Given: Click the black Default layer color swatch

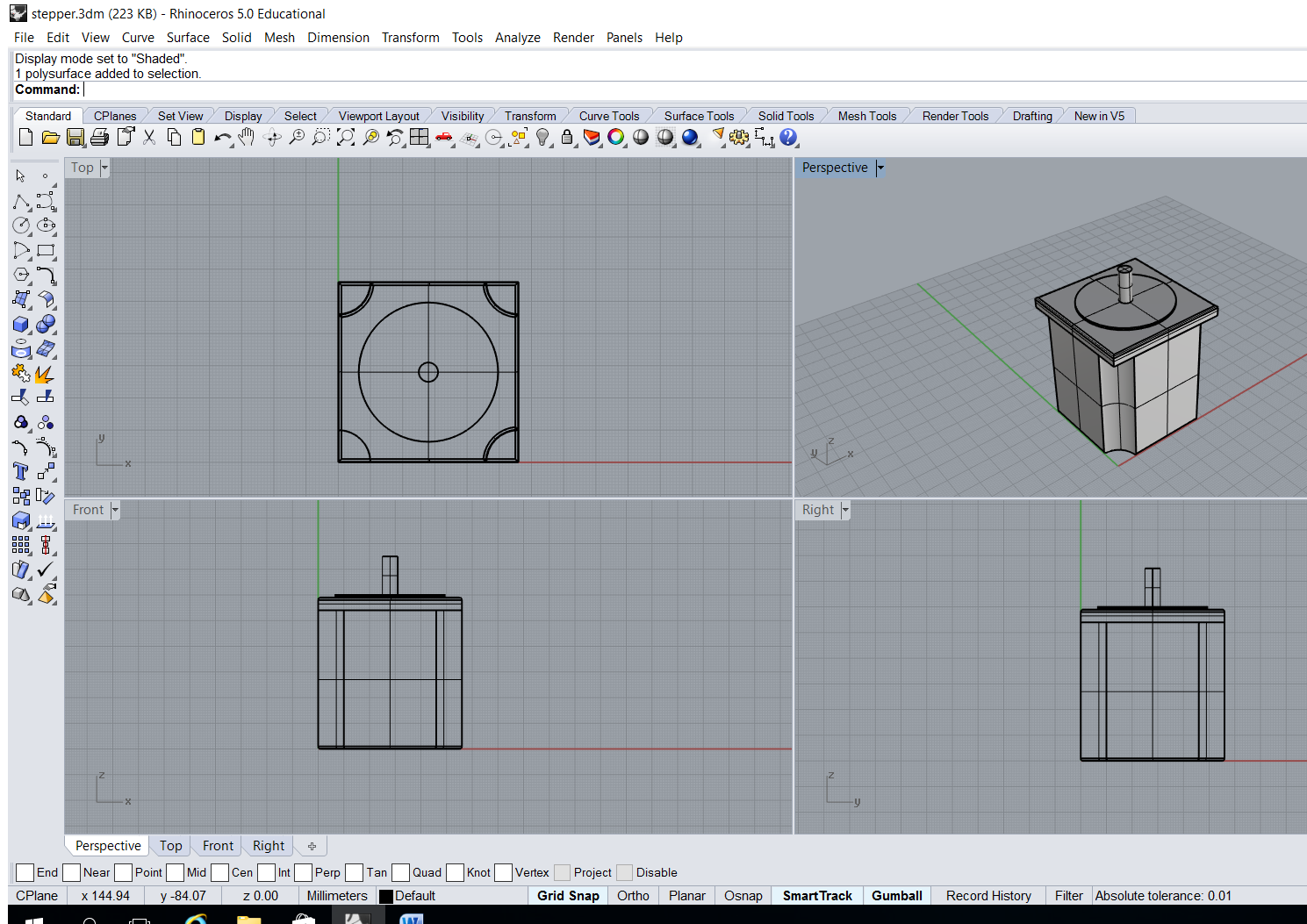Looking at the screenshot, I should 385,896.
